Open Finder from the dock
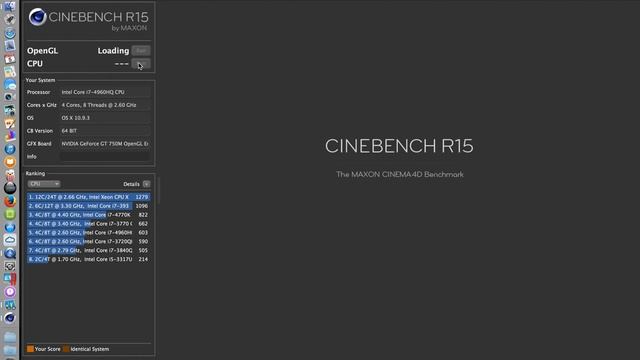 point(10,6)
